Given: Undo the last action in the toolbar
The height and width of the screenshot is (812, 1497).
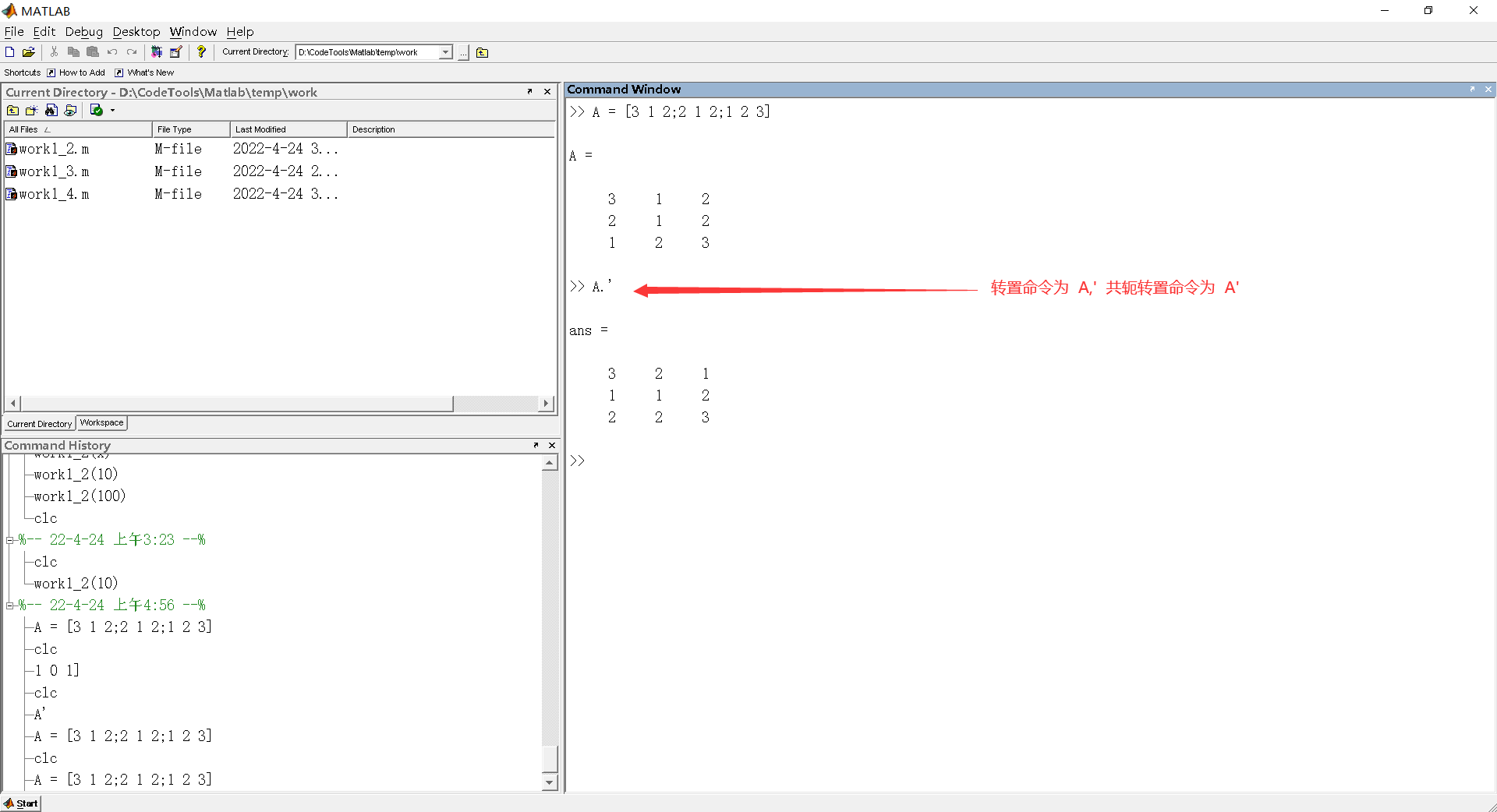Looking at the screenshot, I should click(x=112, y=52).
